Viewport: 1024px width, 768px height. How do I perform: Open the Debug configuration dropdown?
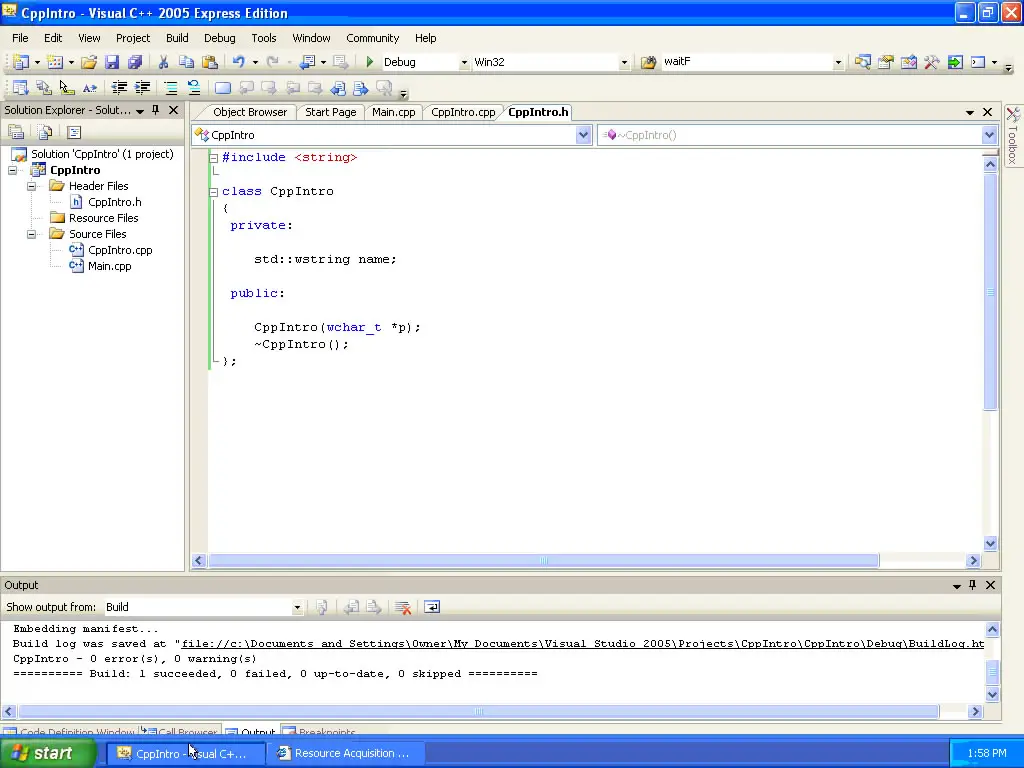point(464,62)
